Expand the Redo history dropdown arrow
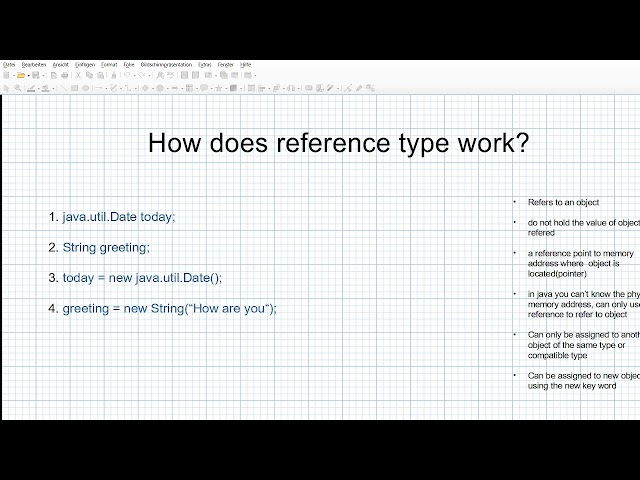Viewport: 640px width, 480px height. coord(149,76)
